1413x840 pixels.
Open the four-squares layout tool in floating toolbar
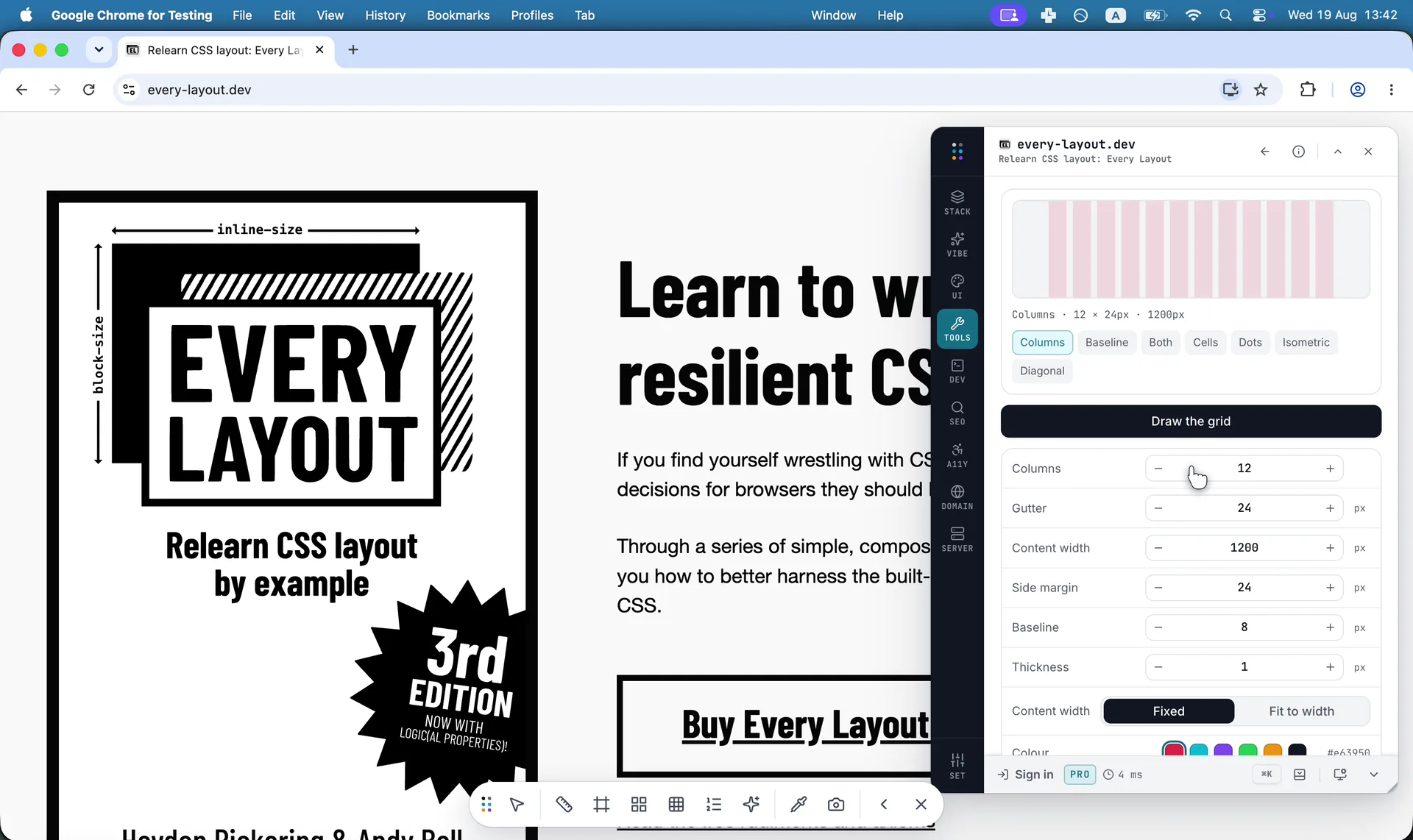pos(639,805)
